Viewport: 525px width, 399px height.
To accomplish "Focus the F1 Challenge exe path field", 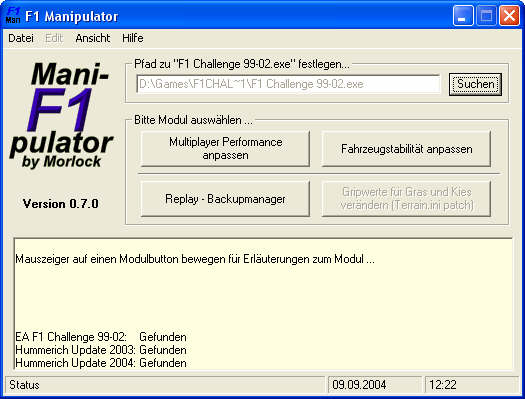I will coord(288,84).
